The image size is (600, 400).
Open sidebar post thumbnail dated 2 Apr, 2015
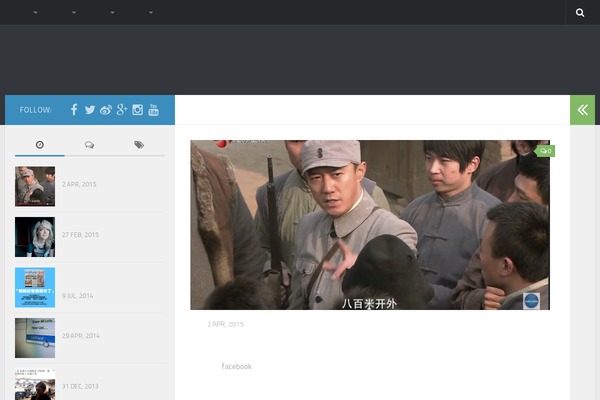[35, 186]
